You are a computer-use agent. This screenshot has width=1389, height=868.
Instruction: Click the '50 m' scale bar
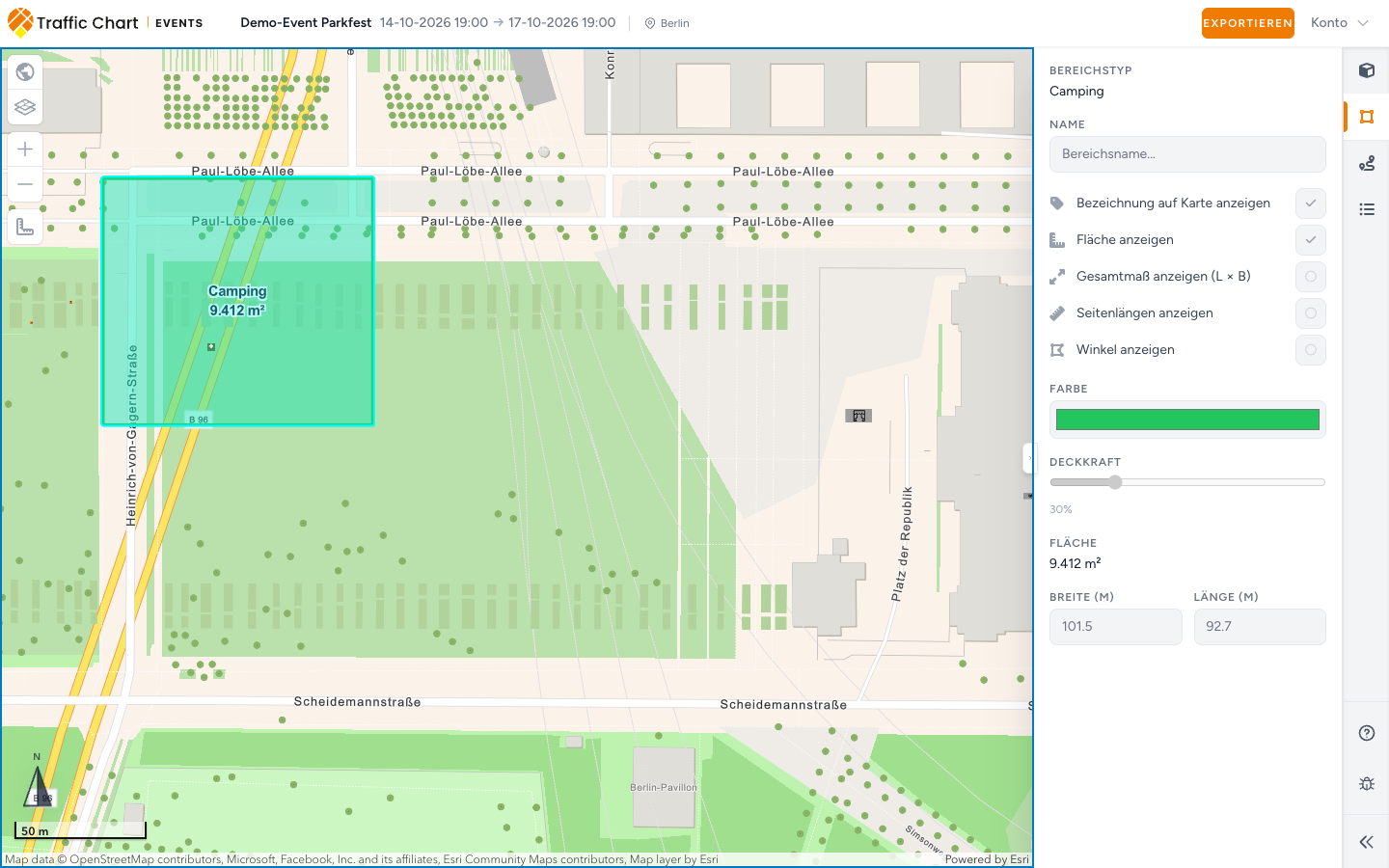(80, 830)
